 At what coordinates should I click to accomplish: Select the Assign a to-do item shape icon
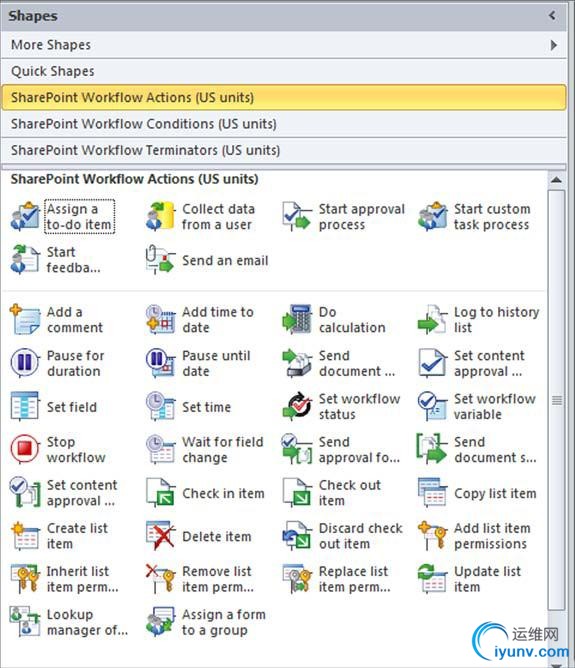coord(25,216)
